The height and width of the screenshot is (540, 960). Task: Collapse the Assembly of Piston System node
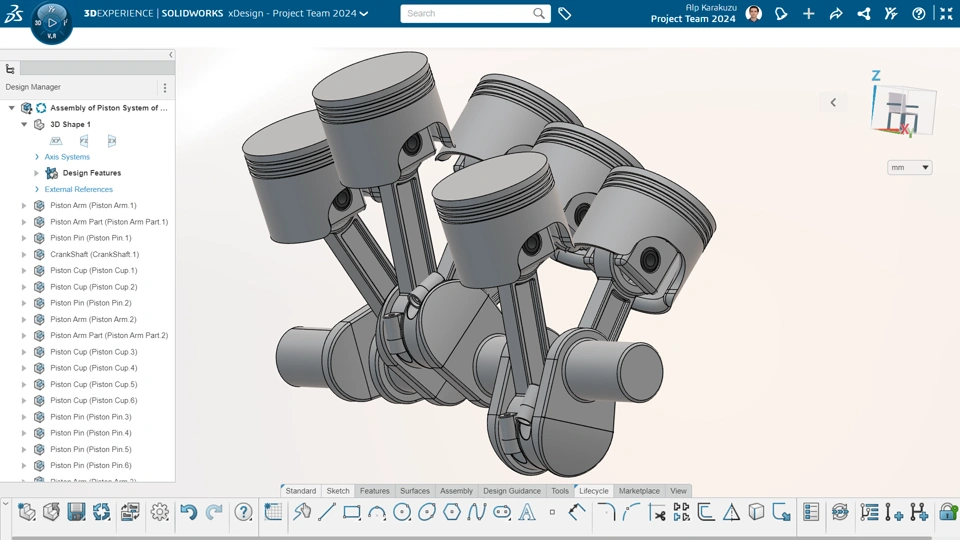pos(11,108)
